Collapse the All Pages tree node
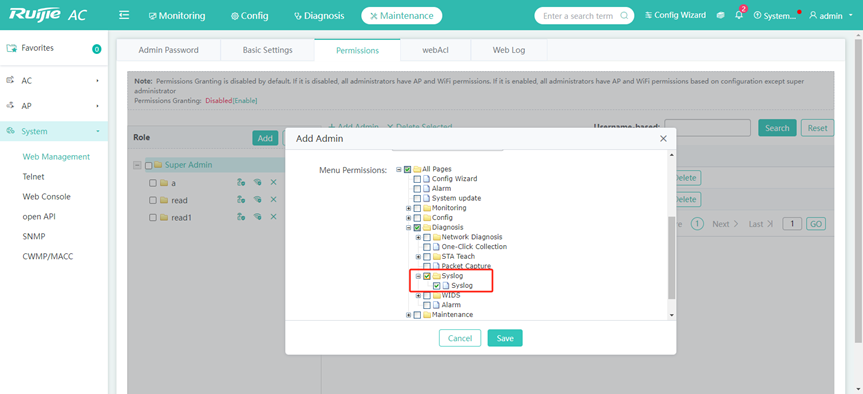 (398, 169)
